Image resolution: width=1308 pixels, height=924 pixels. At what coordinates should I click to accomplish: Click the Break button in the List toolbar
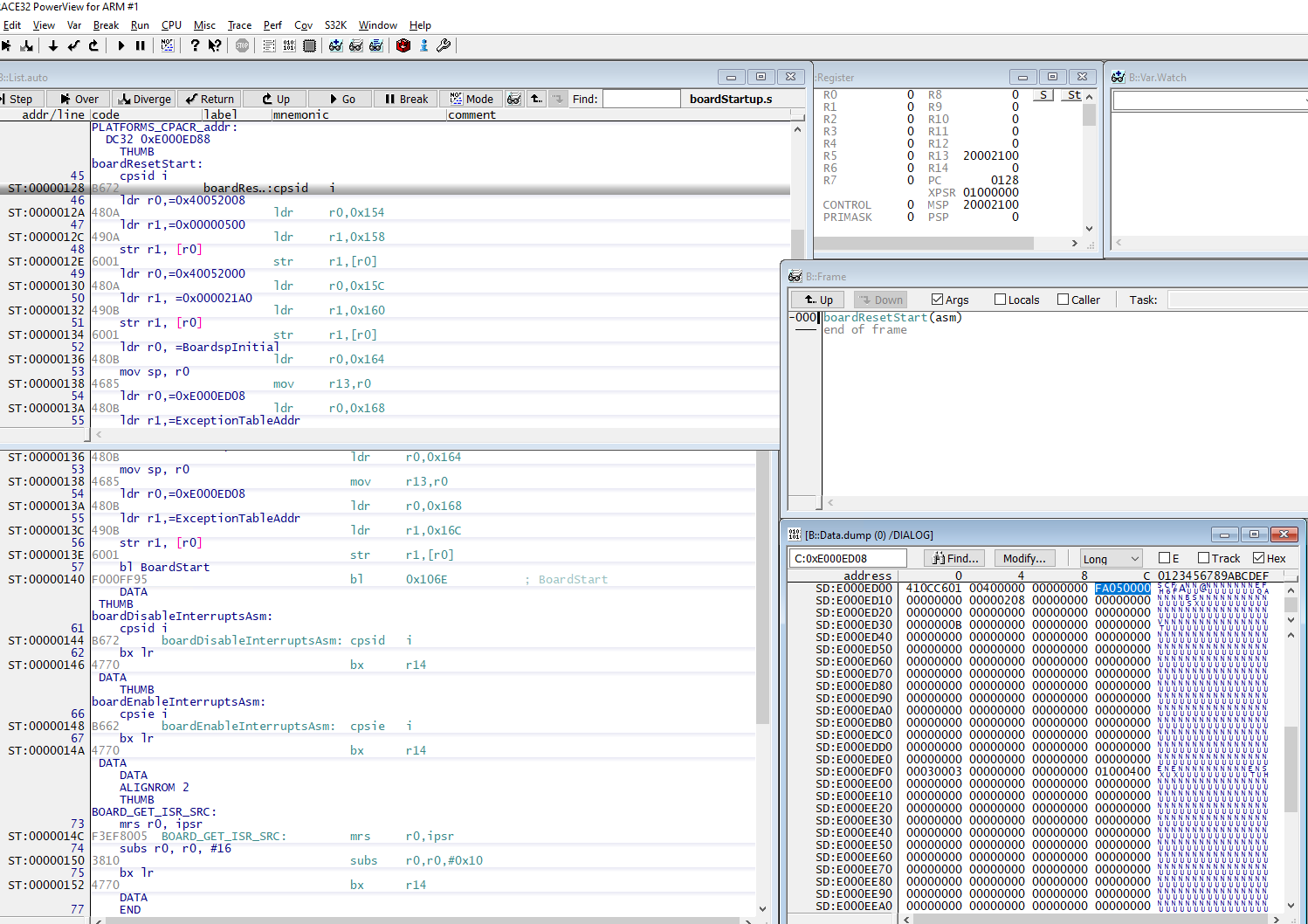coord(405,99)
